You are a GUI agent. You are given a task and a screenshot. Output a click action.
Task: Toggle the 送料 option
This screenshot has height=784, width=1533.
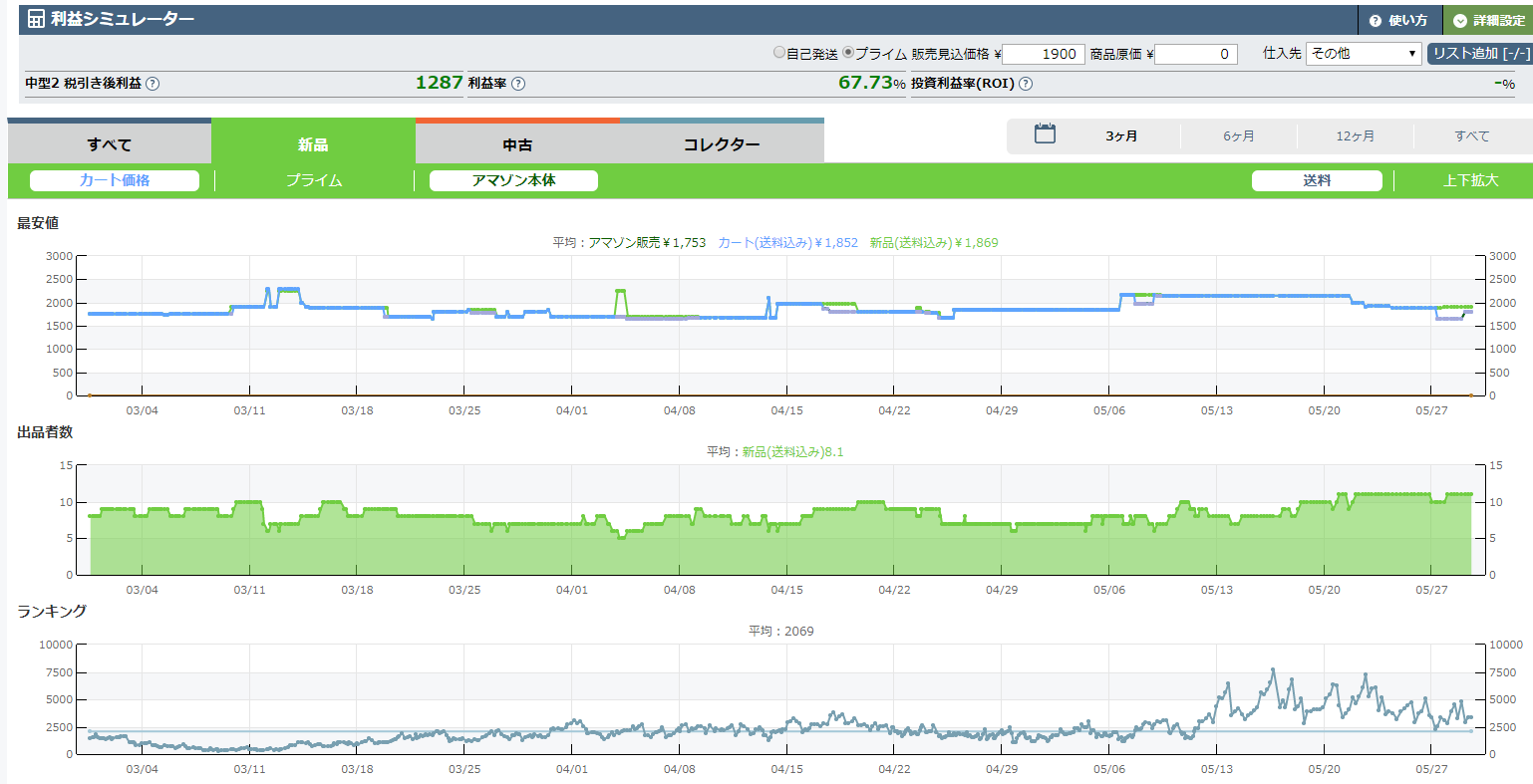pyautogui.click(x=1317, y=180)
